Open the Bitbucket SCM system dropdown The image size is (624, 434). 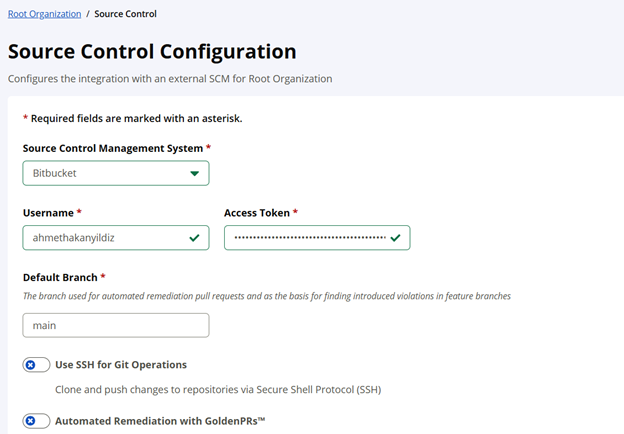click(110, 173)
